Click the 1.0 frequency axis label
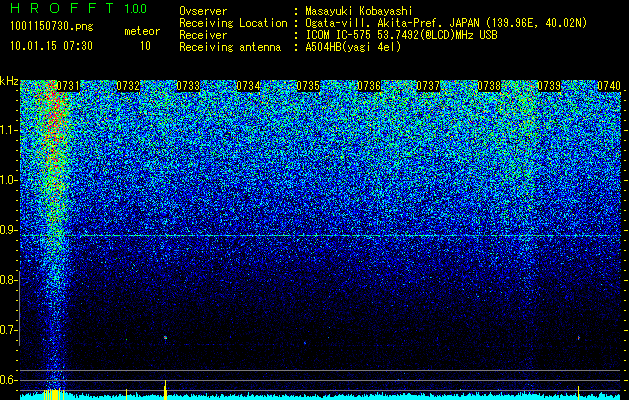This screenshot has height=400, width=629. click(8, 181)
